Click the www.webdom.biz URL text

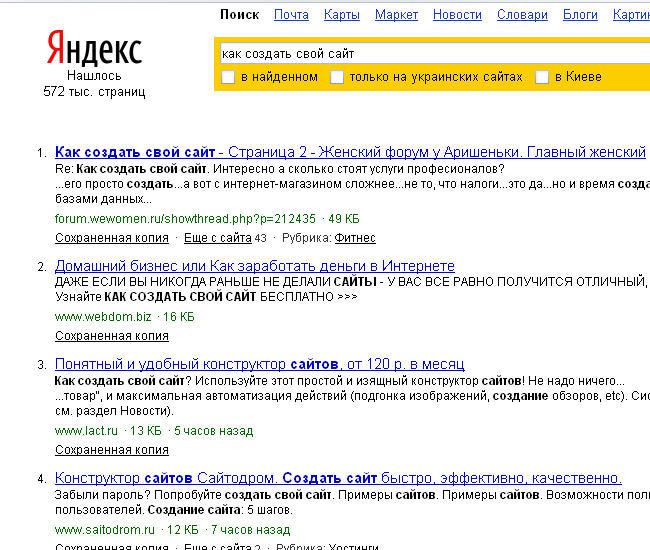tap(103, 317)
